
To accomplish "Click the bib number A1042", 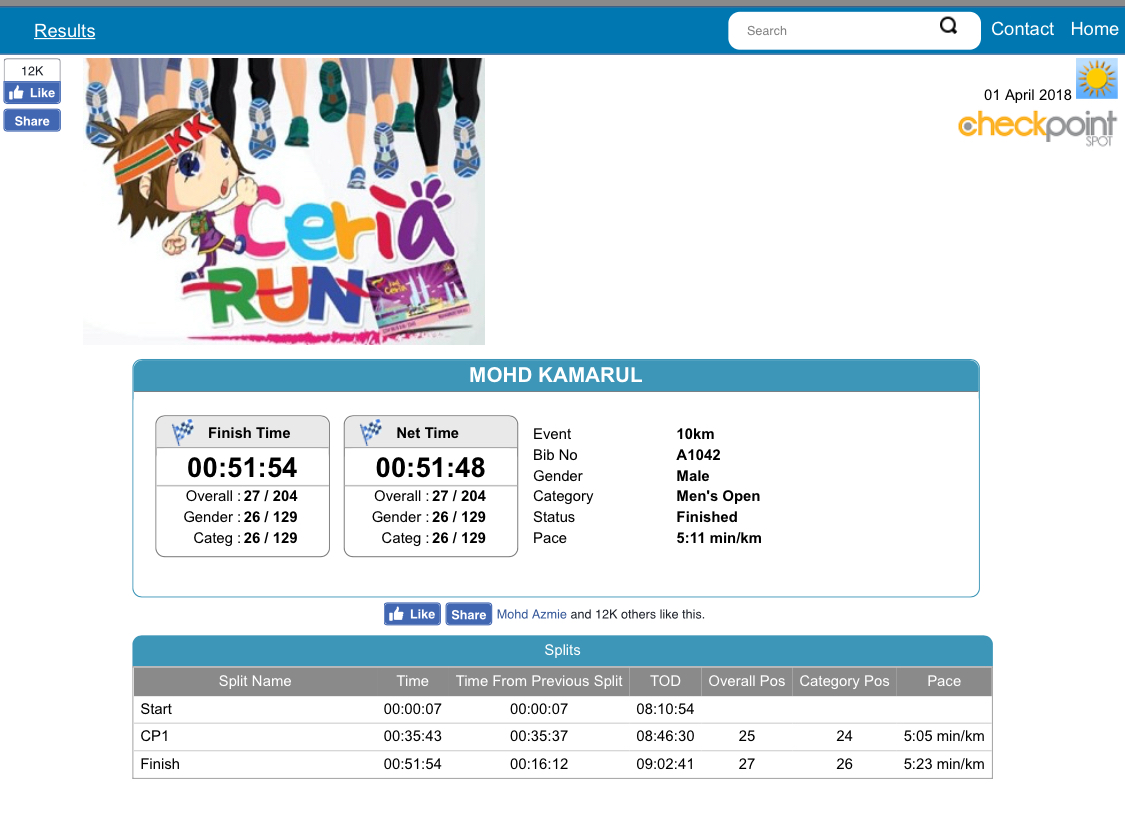I will (x=698, y=455).
